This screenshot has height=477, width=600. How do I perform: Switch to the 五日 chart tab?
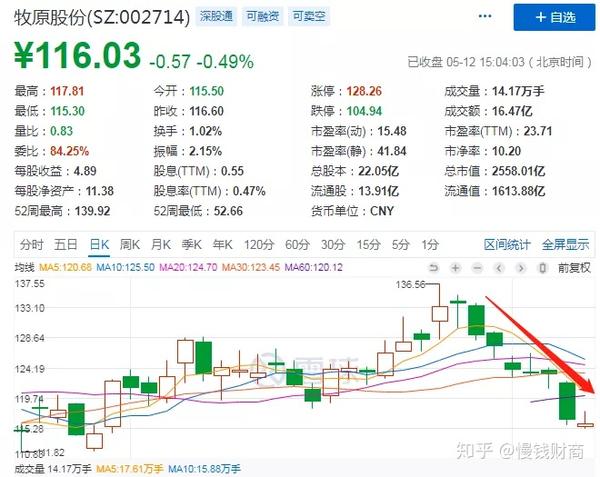pos(65,244)
